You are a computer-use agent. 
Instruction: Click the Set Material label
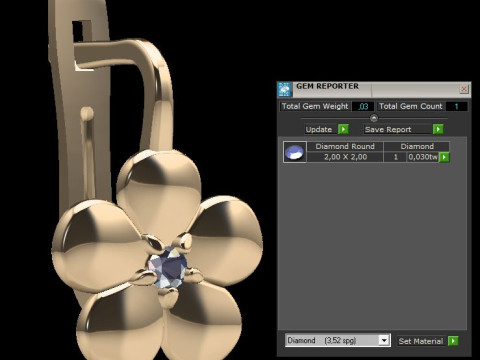(421, 341)
